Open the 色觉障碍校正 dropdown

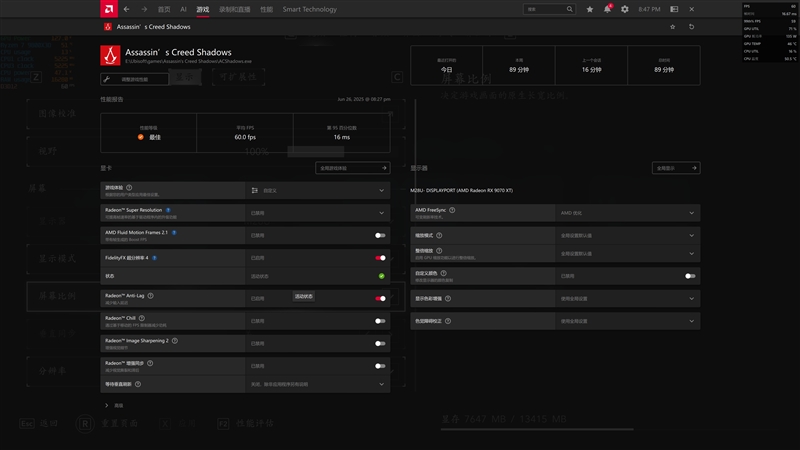click(628, 321)
